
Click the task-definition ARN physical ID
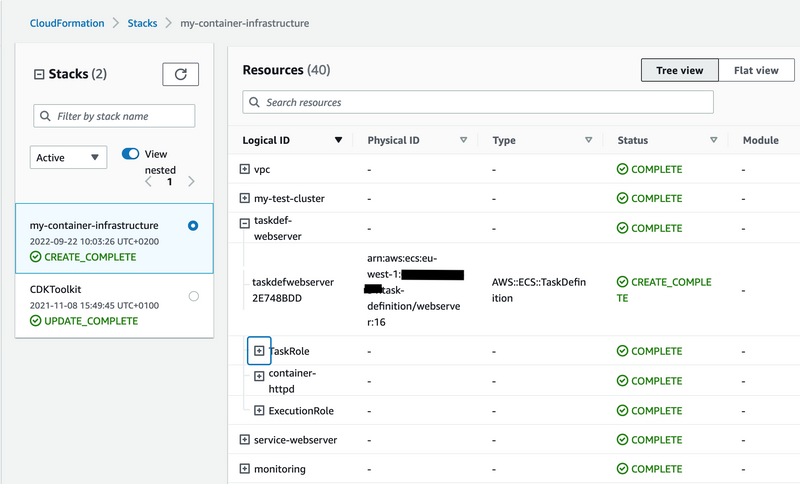[414, 290]
